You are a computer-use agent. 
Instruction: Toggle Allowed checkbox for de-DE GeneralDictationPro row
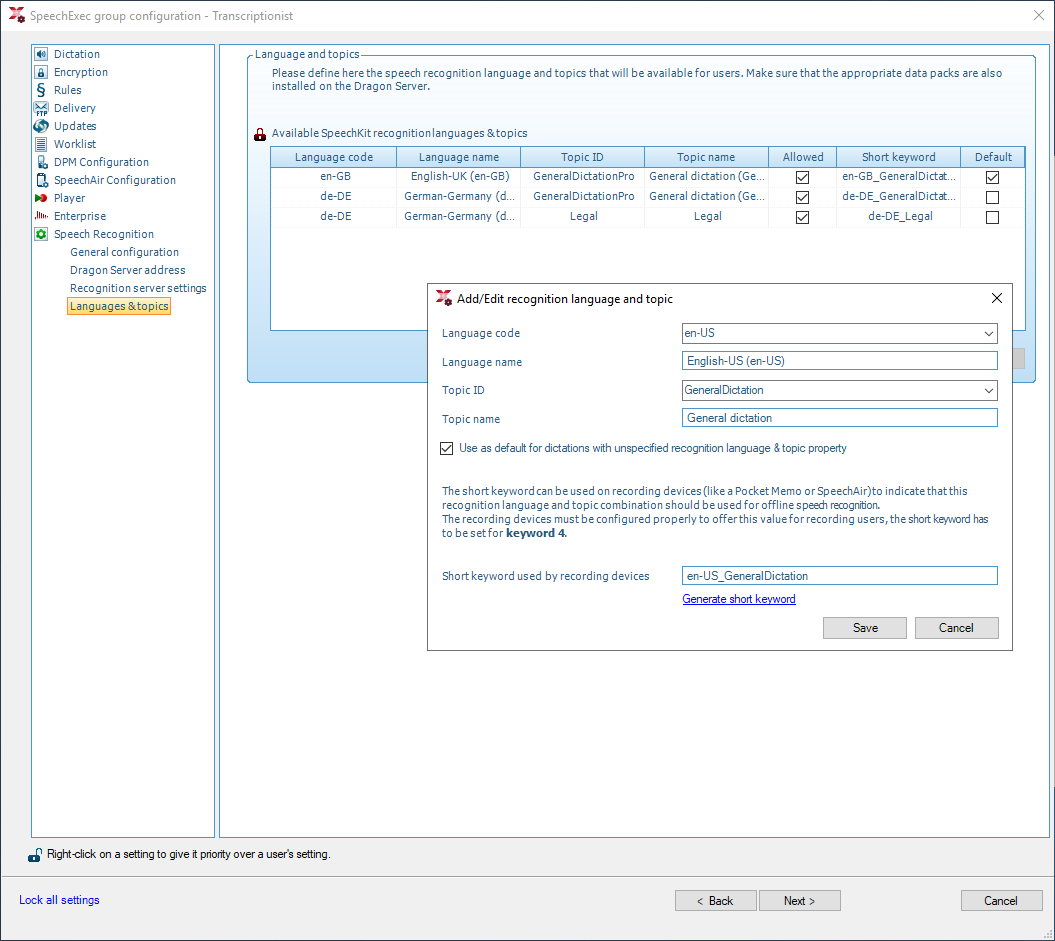click(x=802, y=197)
